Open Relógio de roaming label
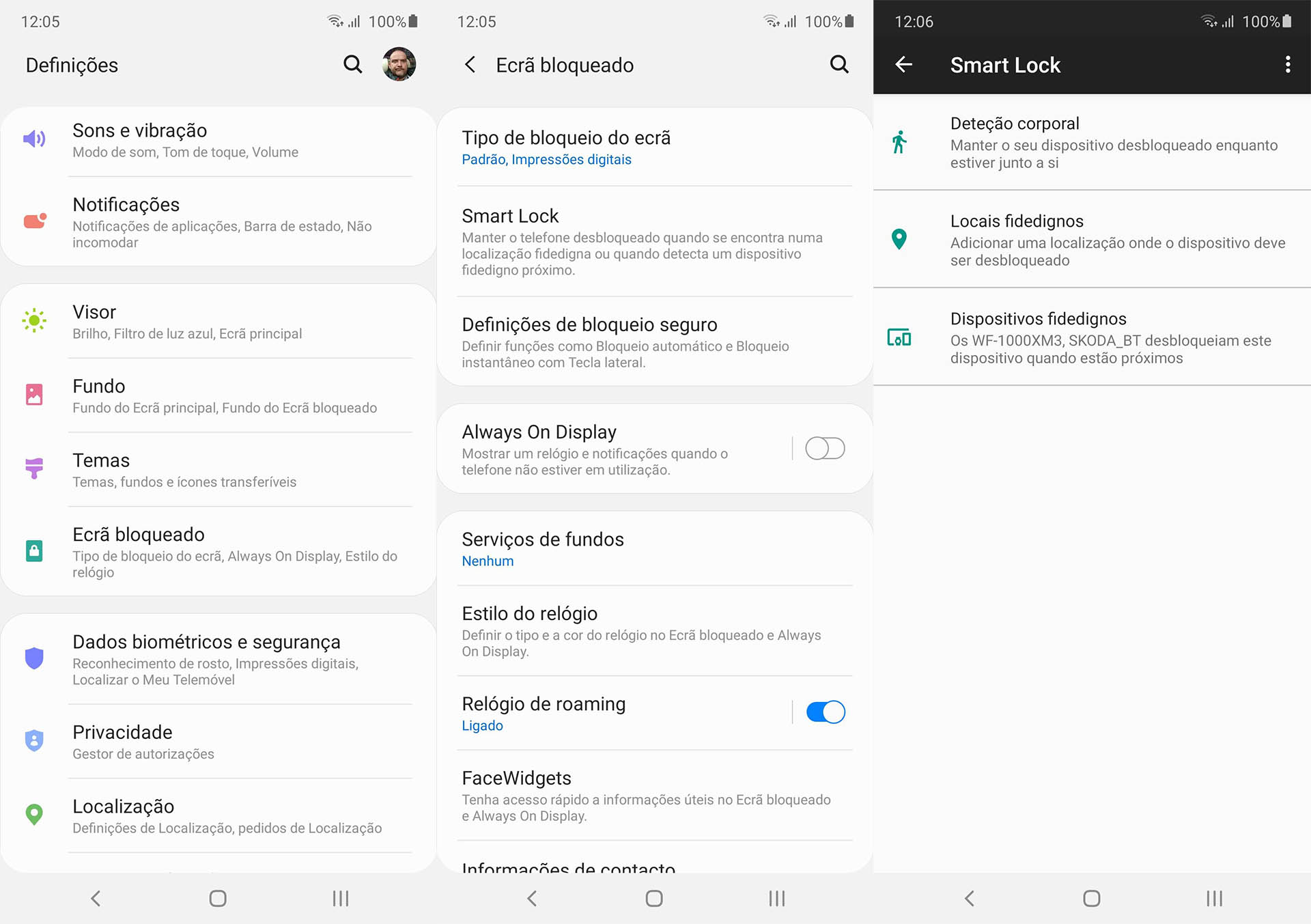The height and width of the screenshot is (924, 1311). click(x=544, y=703)
